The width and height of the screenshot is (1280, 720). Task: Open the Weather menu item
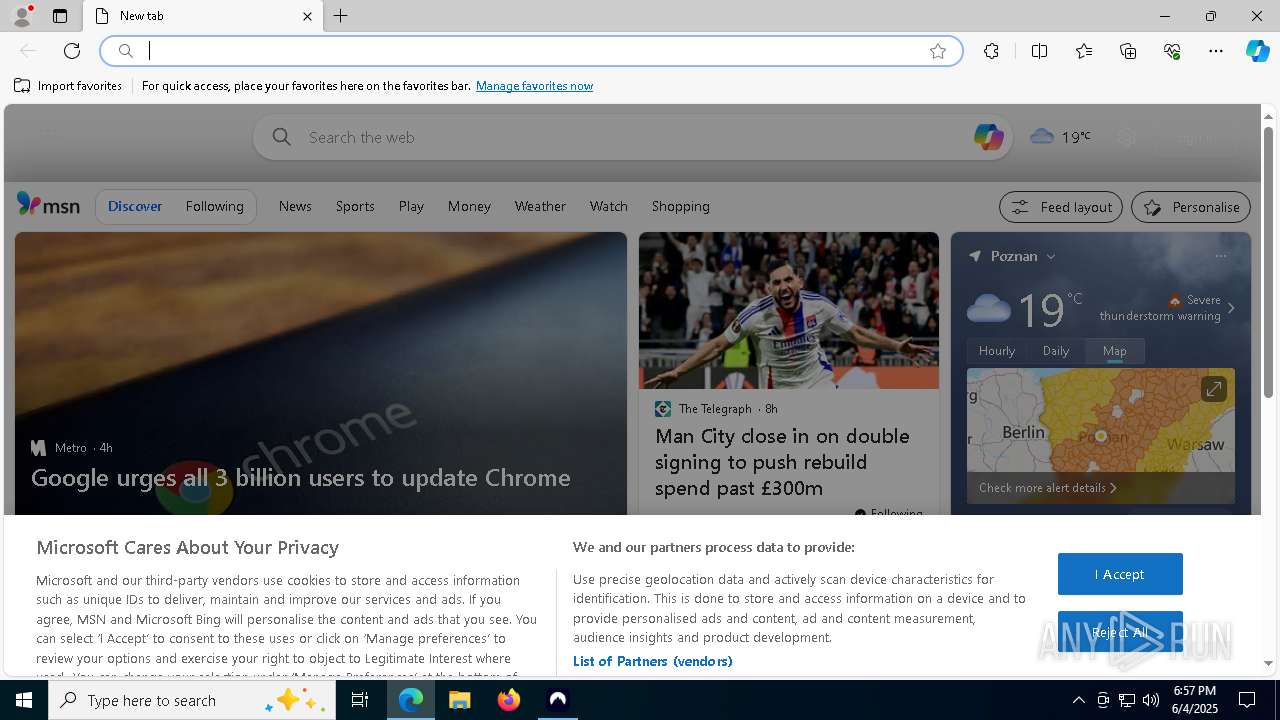coord(540,206)
